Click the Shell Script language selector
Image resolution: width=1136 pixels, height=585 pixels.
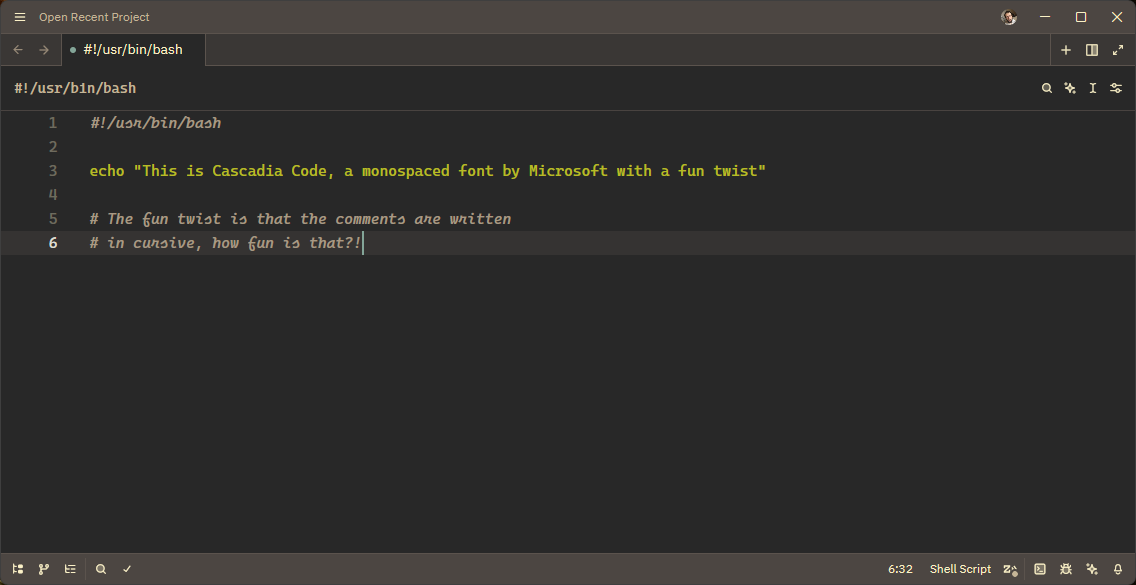point(960,569)
